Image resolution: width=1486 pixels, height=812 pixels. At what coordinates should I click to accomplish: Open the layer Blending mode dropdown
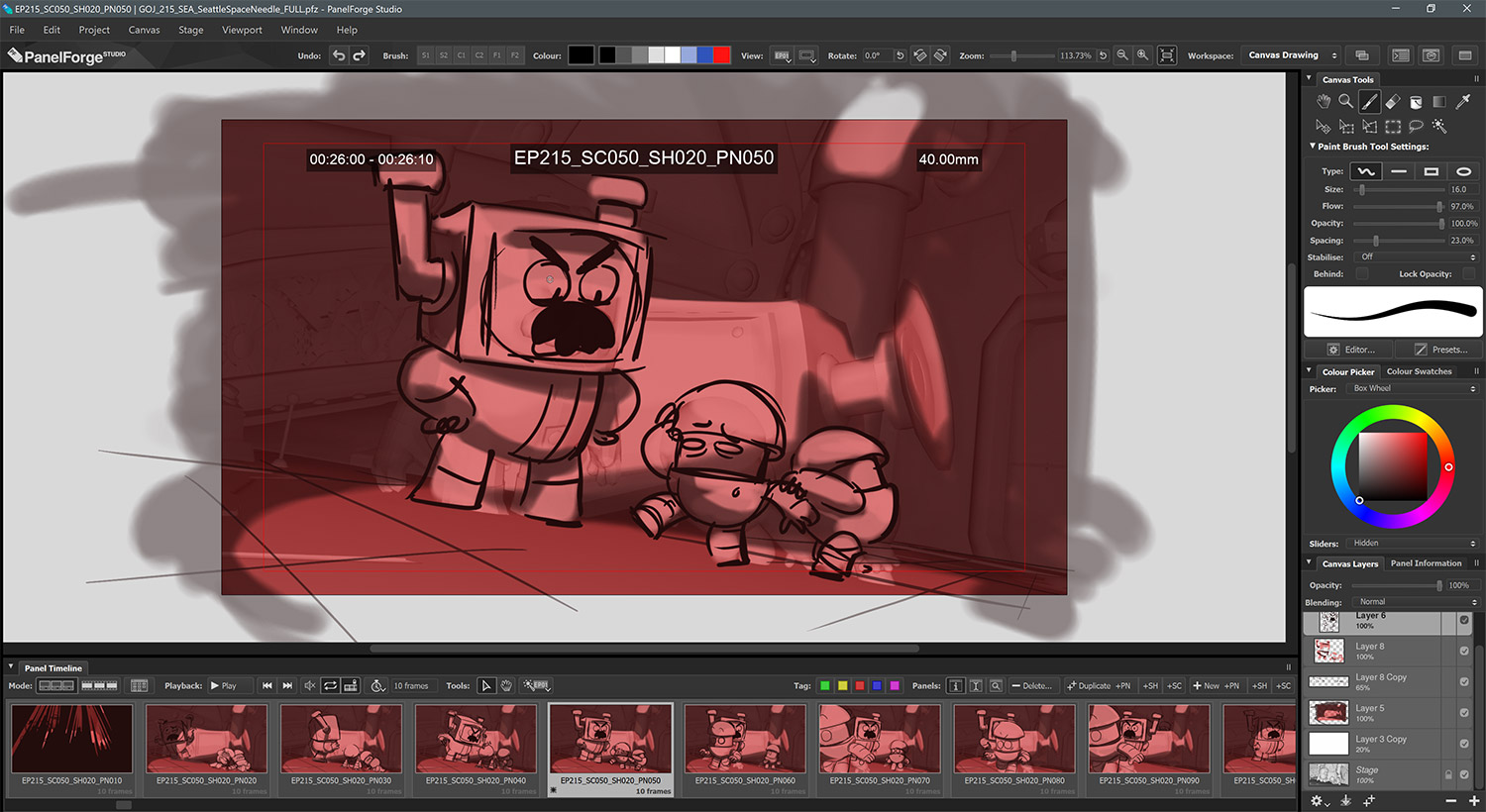coord(1417,602)
